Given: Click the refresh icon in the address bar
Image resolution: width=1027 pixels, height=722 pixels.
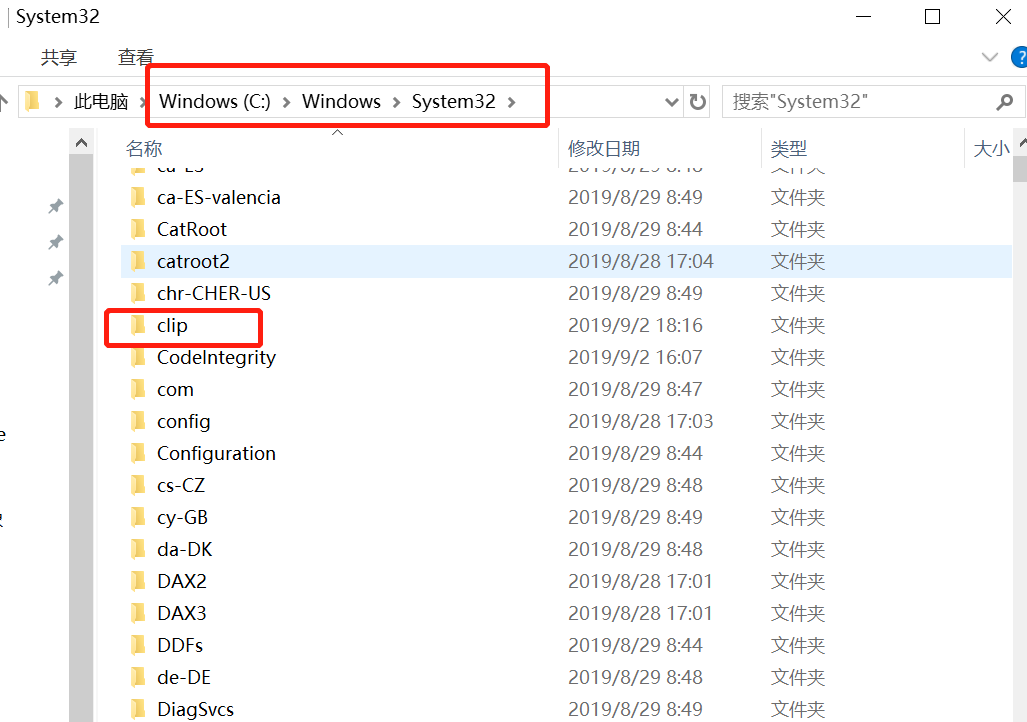Looking at the screenshot, I should pyautogui.click(x=697, y=101).
